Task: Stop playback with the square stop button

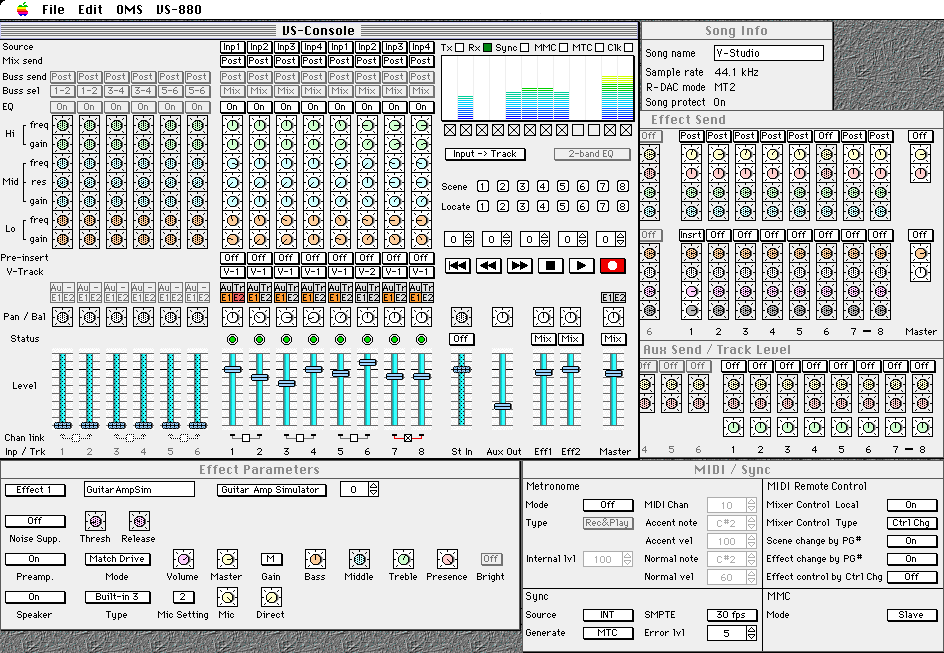Action: click(x=550, y=265)
